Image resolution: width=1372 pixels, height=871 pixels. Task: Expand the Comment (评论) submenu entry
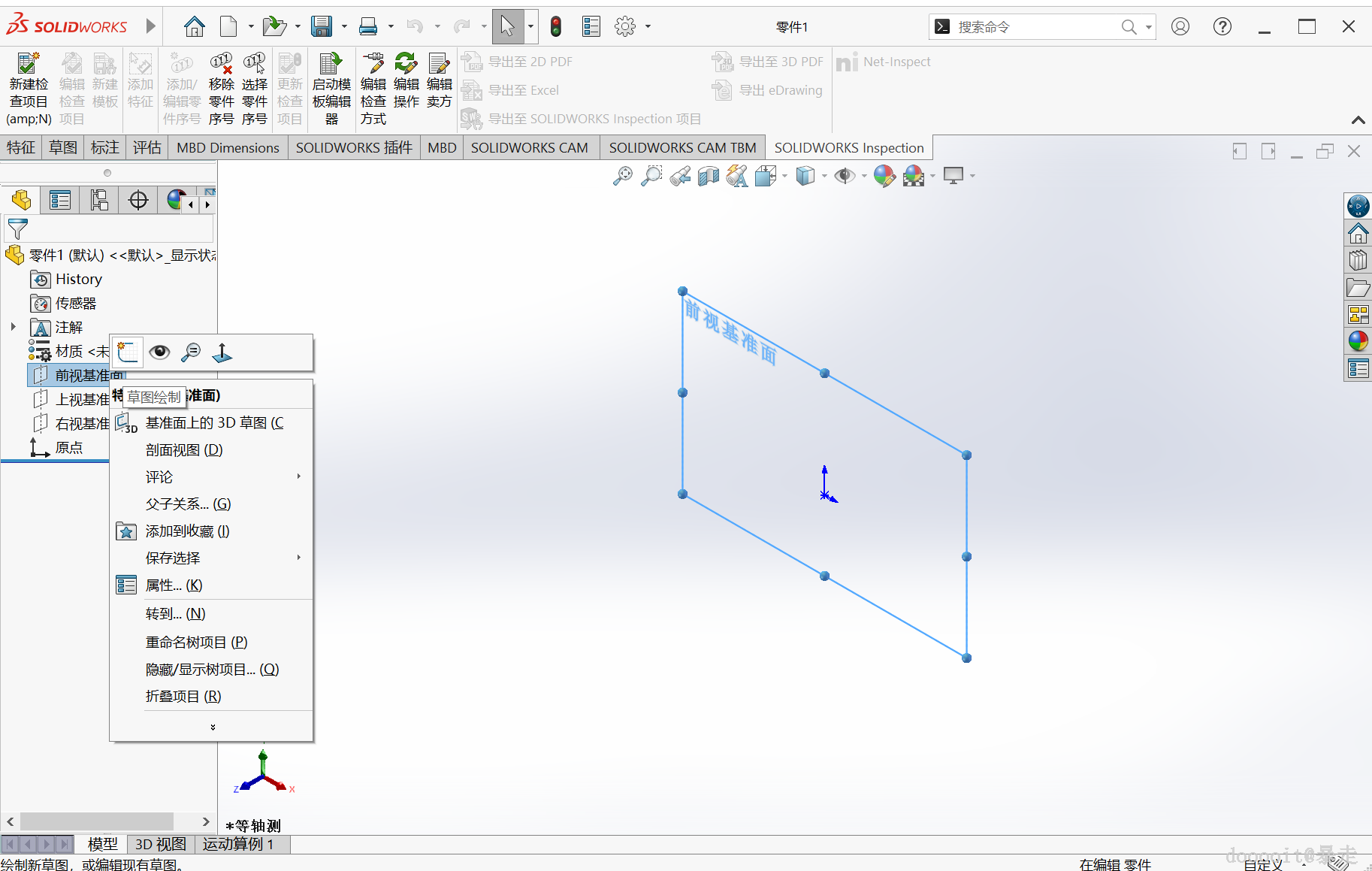click(x=213, y=476)
